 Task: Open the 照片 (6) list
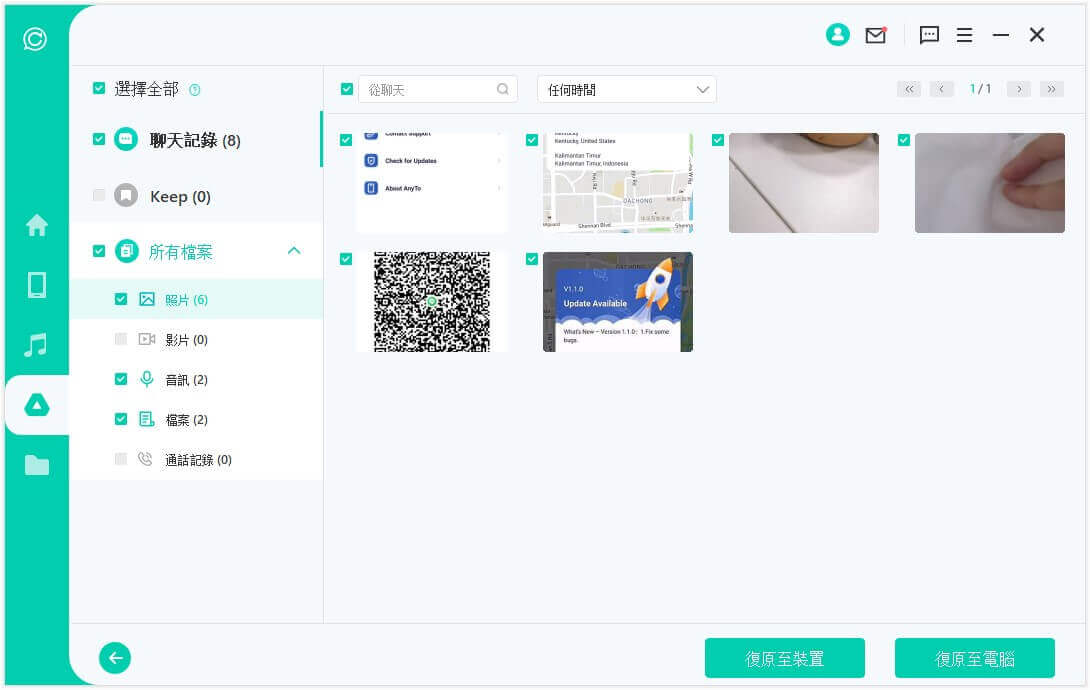[196, 299]
